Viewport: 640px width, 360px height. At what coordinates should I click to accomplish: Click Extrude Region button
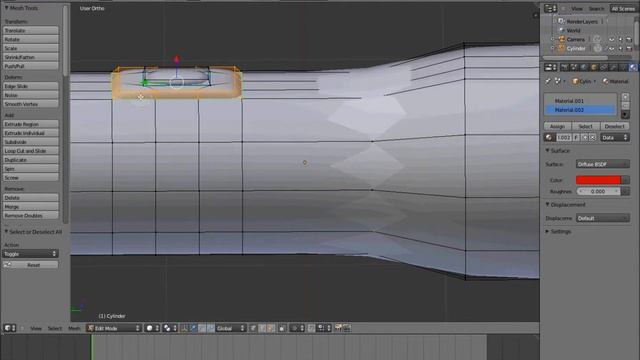(31, 124)
